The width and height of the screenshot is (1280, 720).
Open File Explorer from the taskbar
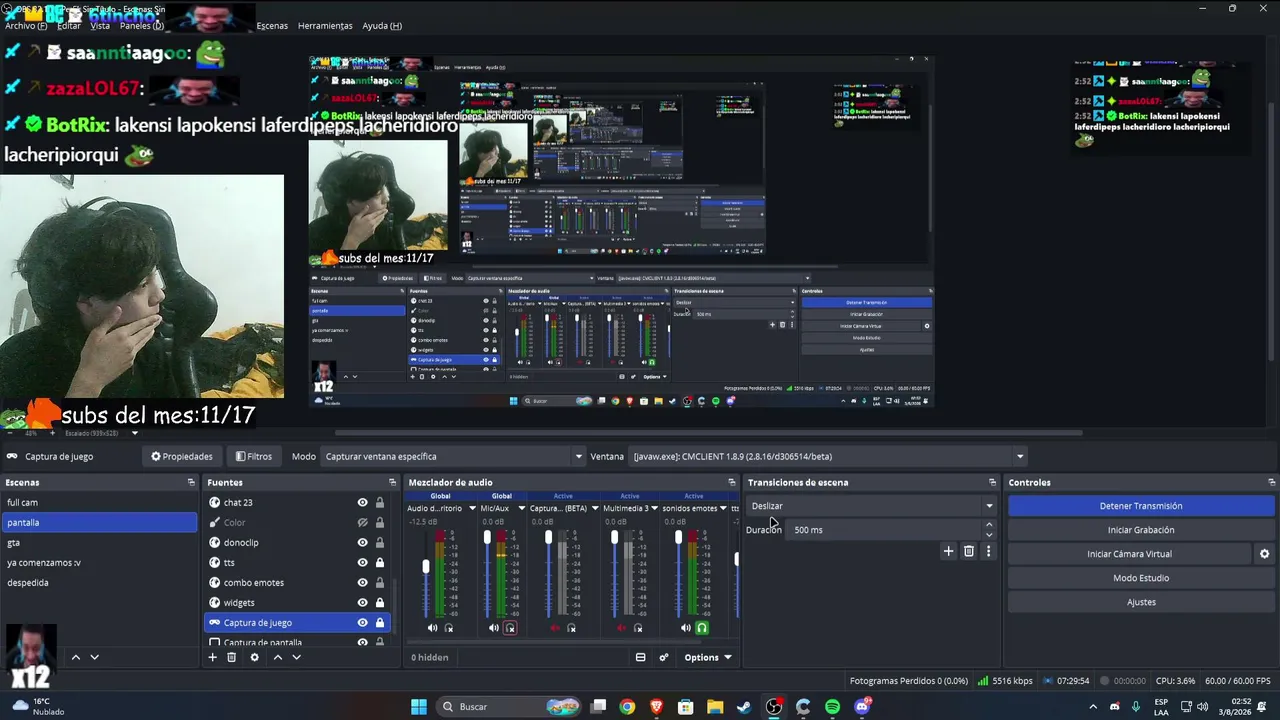point(715,707)
